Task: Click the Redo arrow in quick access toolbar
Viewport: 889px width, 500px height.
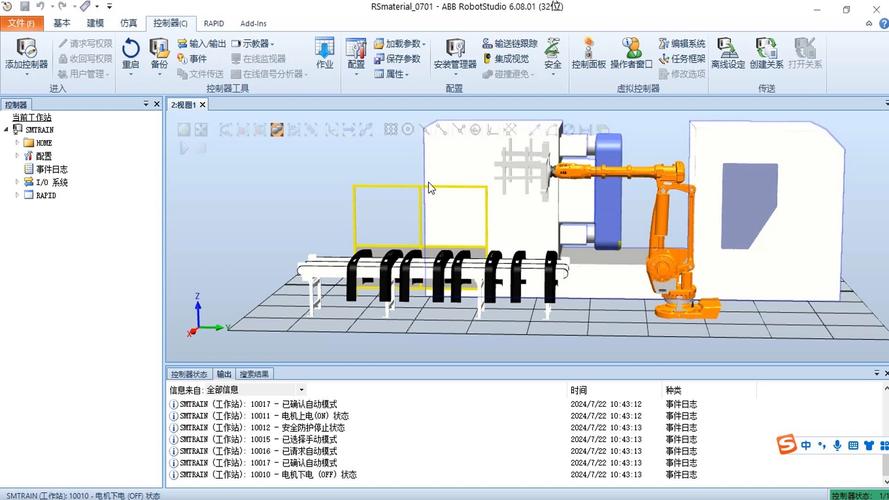Action: pos(62,6)
